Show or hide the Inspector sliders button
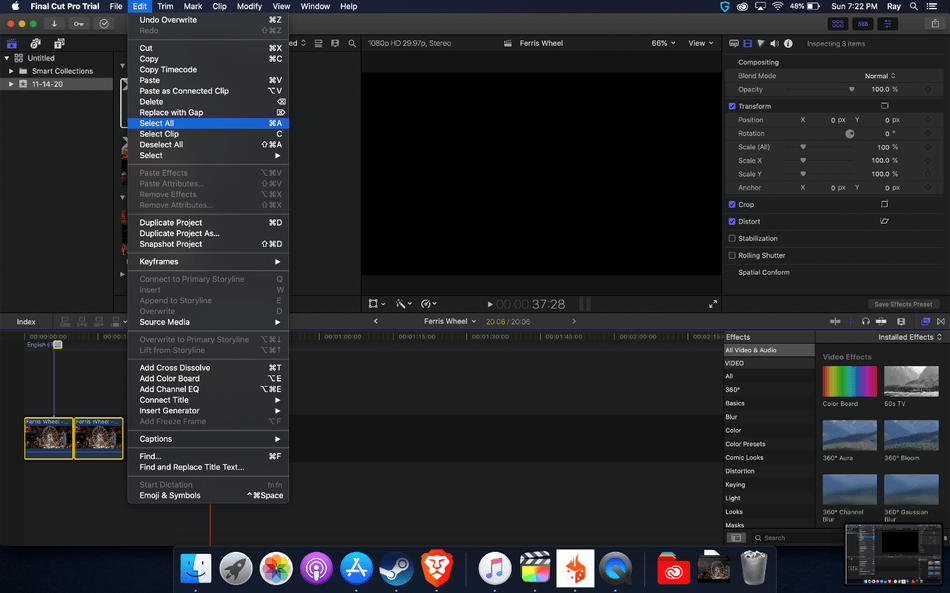This screenshot has width=950, height=593. tap(888, 24)
